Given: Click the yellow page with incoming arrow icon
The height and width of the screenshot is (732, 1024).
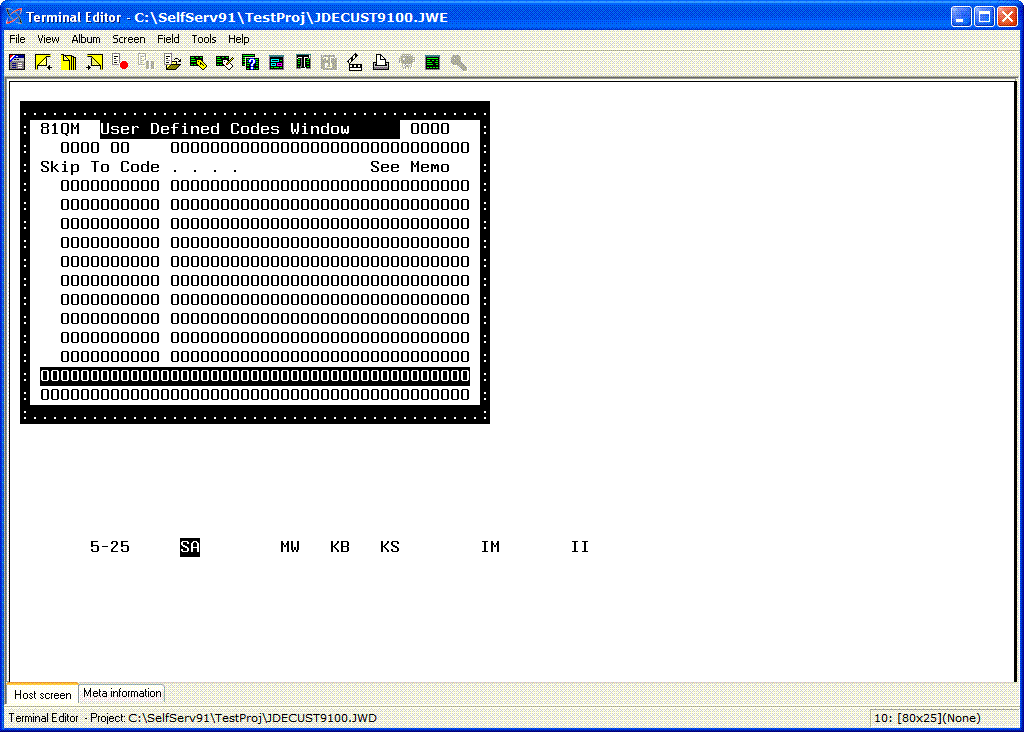Looking at the screenshot, I should 95,63.
